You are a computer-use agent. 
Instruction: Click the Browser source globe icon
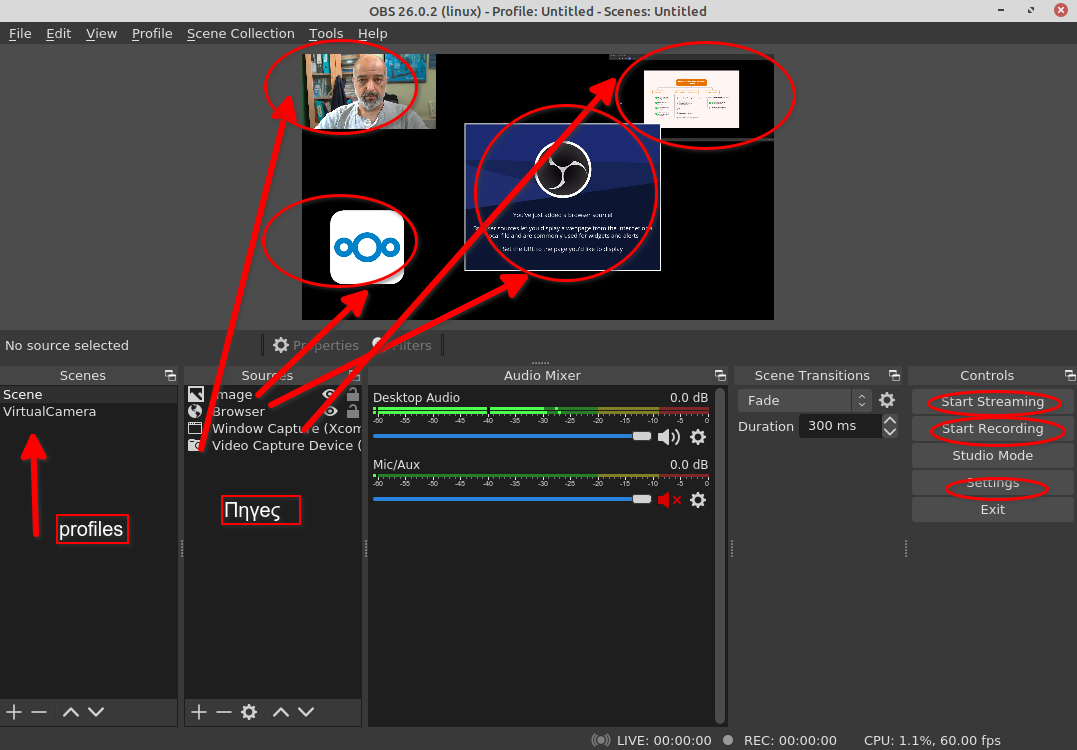point(196,411)
